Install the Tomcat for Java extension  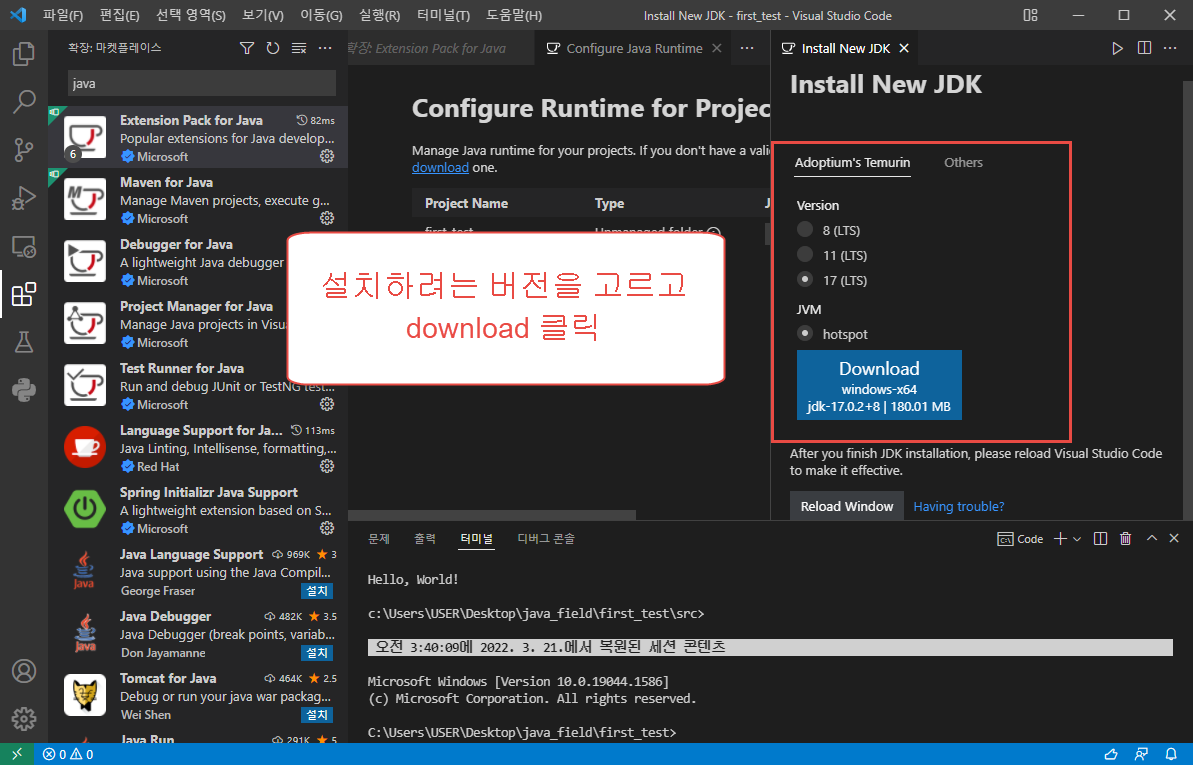(317, 715)
